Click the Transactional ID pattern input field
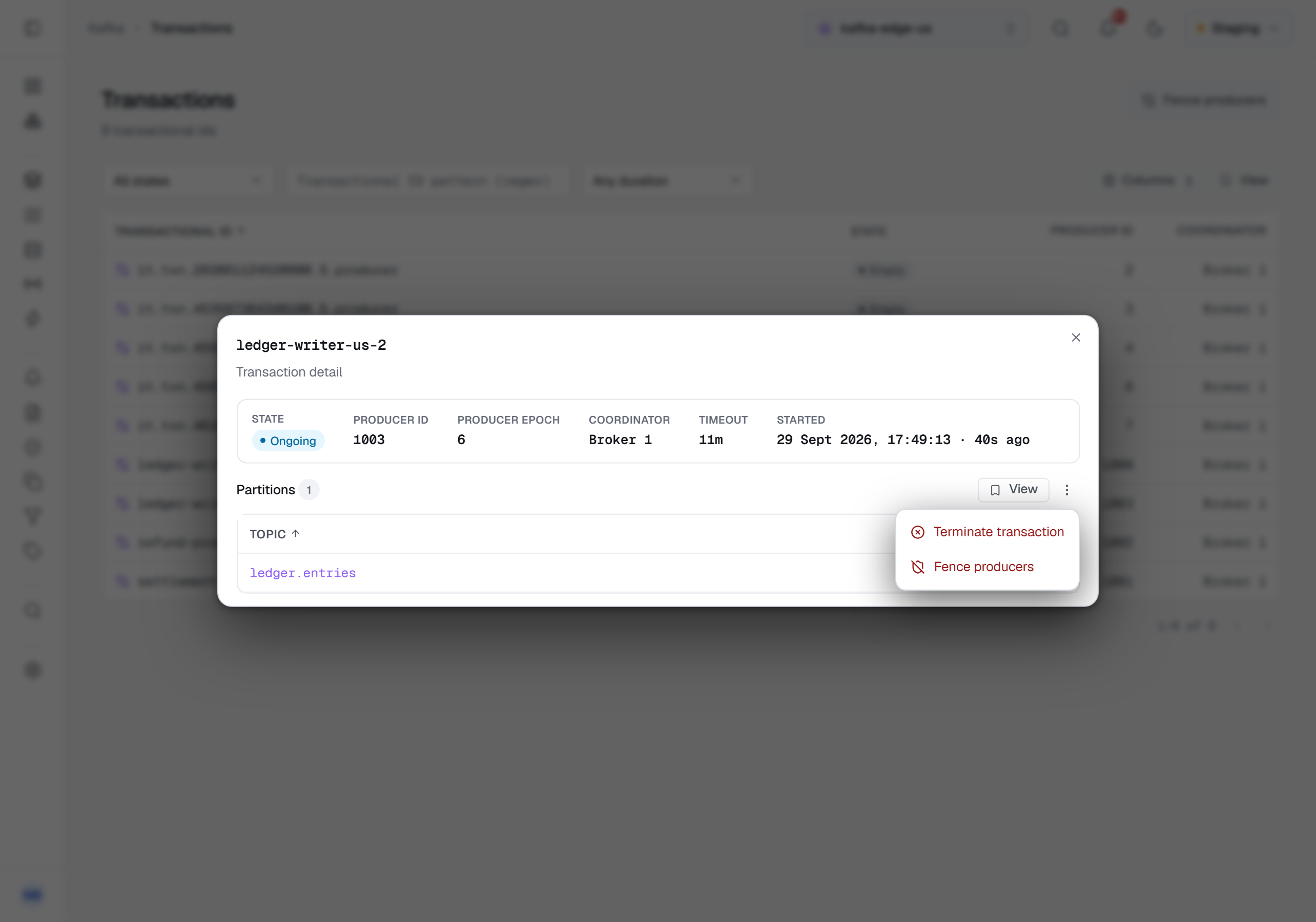 point(425,181)
